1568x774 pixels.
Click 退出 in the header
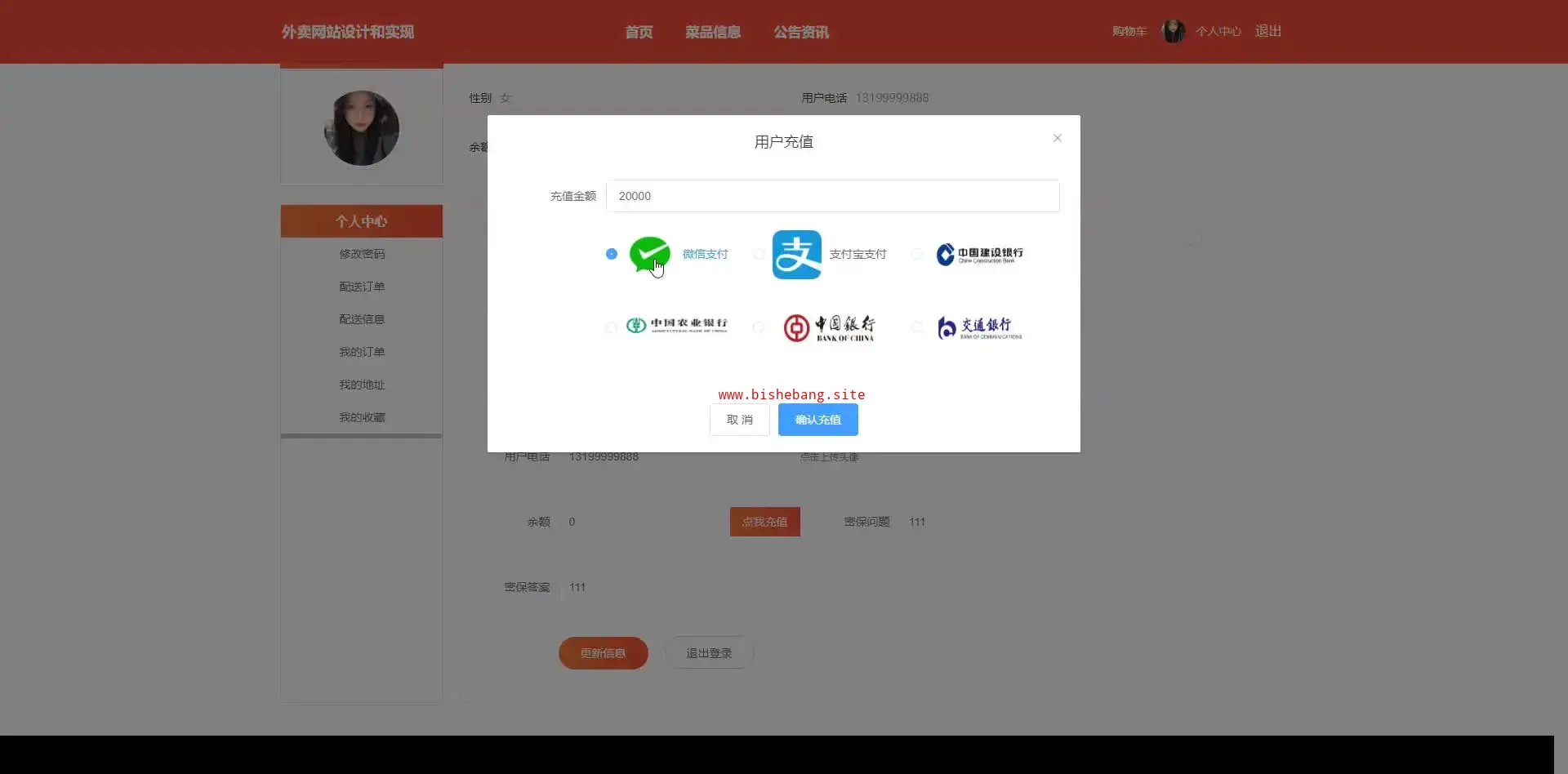(1268, 31)
